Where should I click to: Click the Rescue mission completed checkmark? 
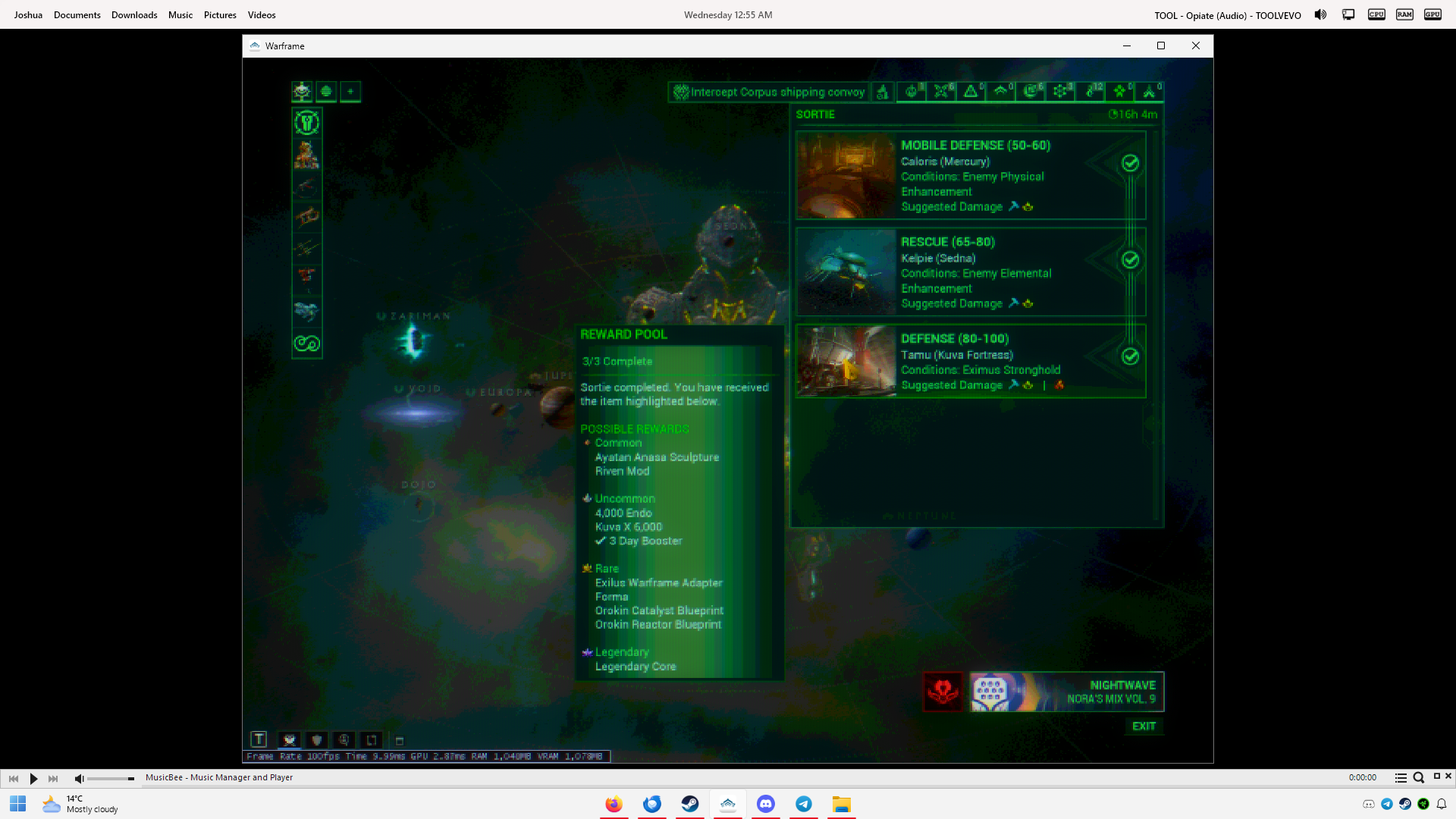click(x=1130, y=260)
